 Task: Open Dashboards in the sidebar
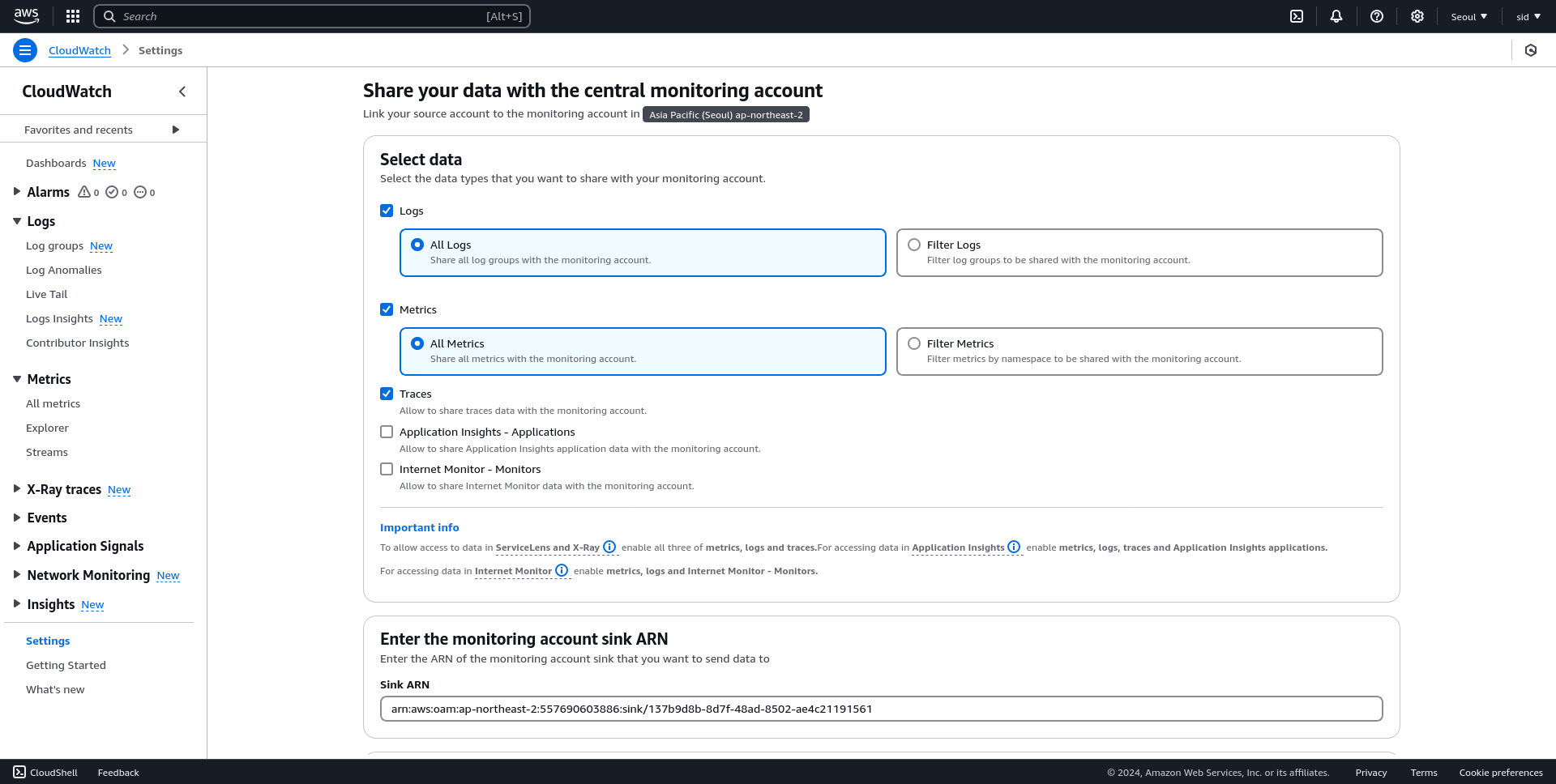(x=56, y=163)
